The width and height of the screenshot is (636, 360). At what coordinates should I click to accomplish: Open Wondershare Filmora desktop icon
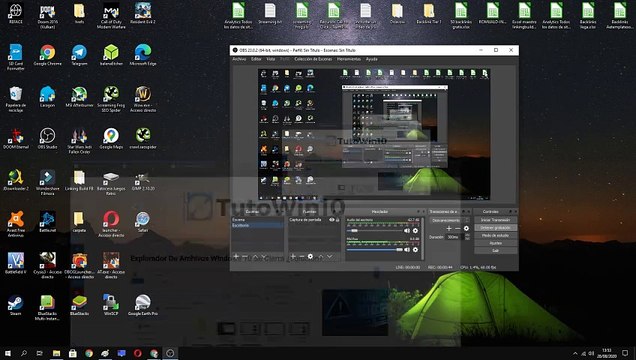(47, 182)
